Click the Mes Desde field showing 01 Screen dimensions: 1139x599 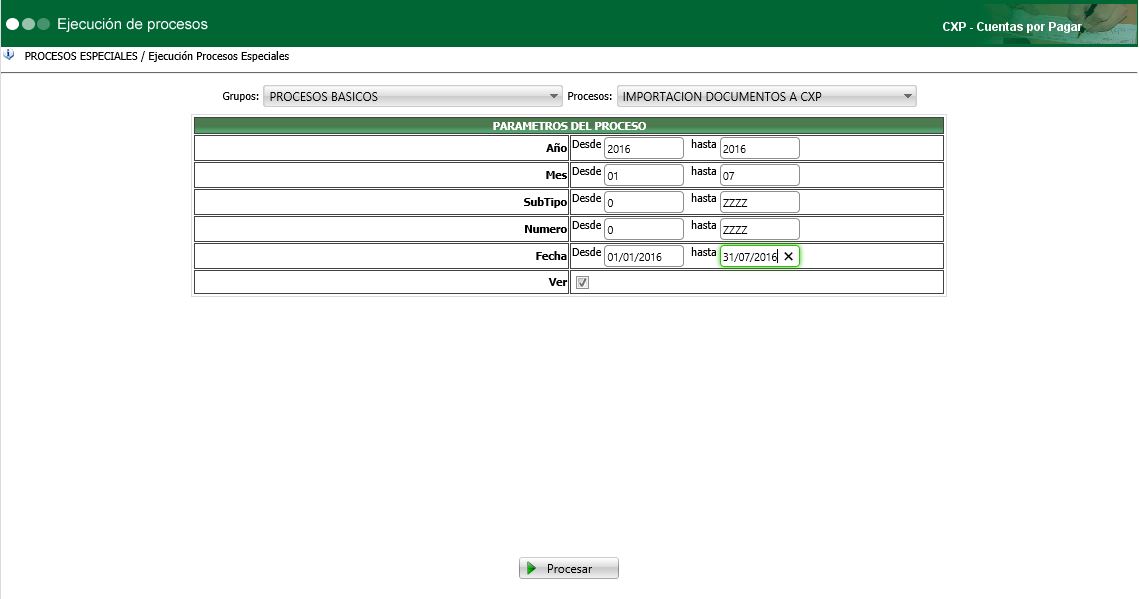point(644,175)
